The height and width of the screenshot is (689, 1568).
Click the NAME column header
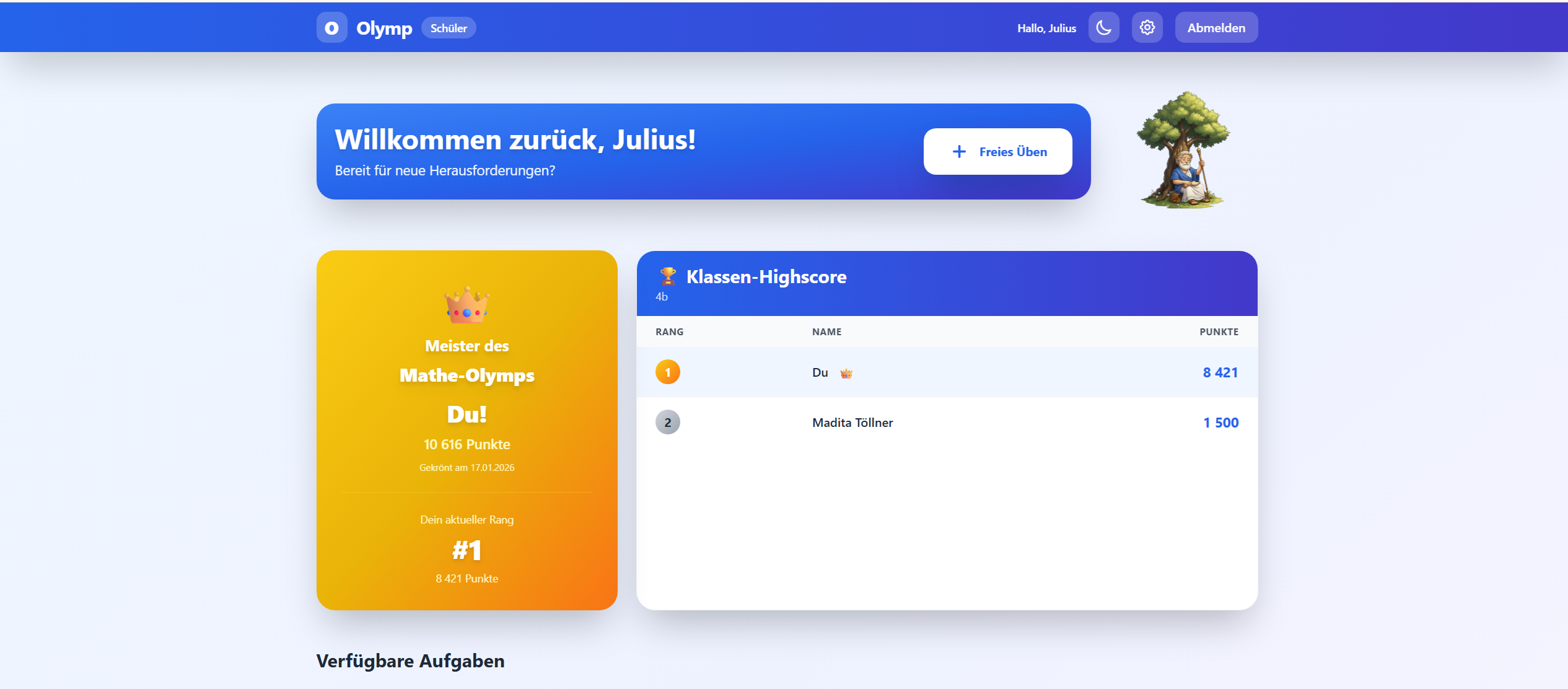point(826,331)
